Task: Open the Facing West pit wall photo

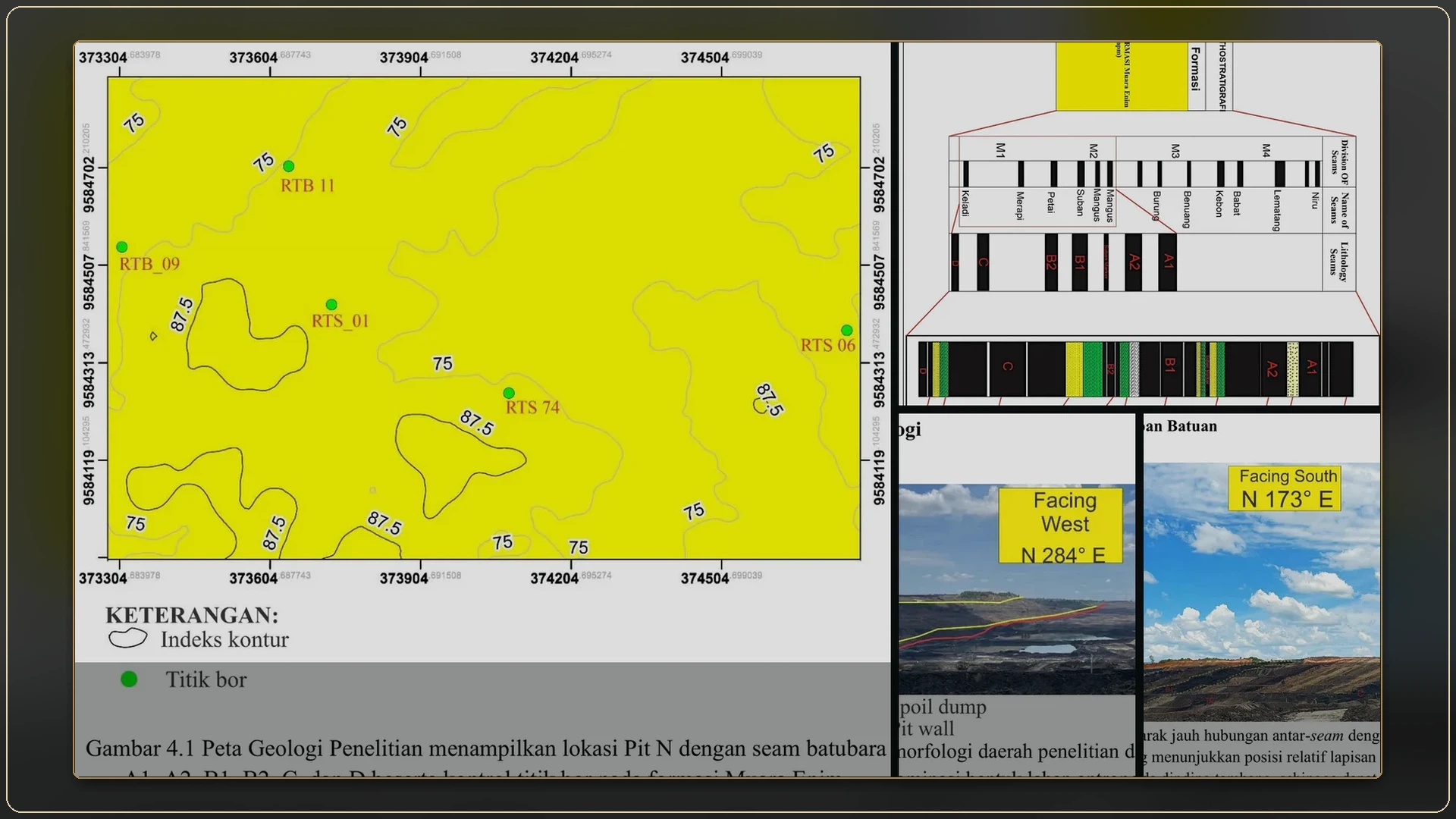Action: click(x=1017, y=589)
